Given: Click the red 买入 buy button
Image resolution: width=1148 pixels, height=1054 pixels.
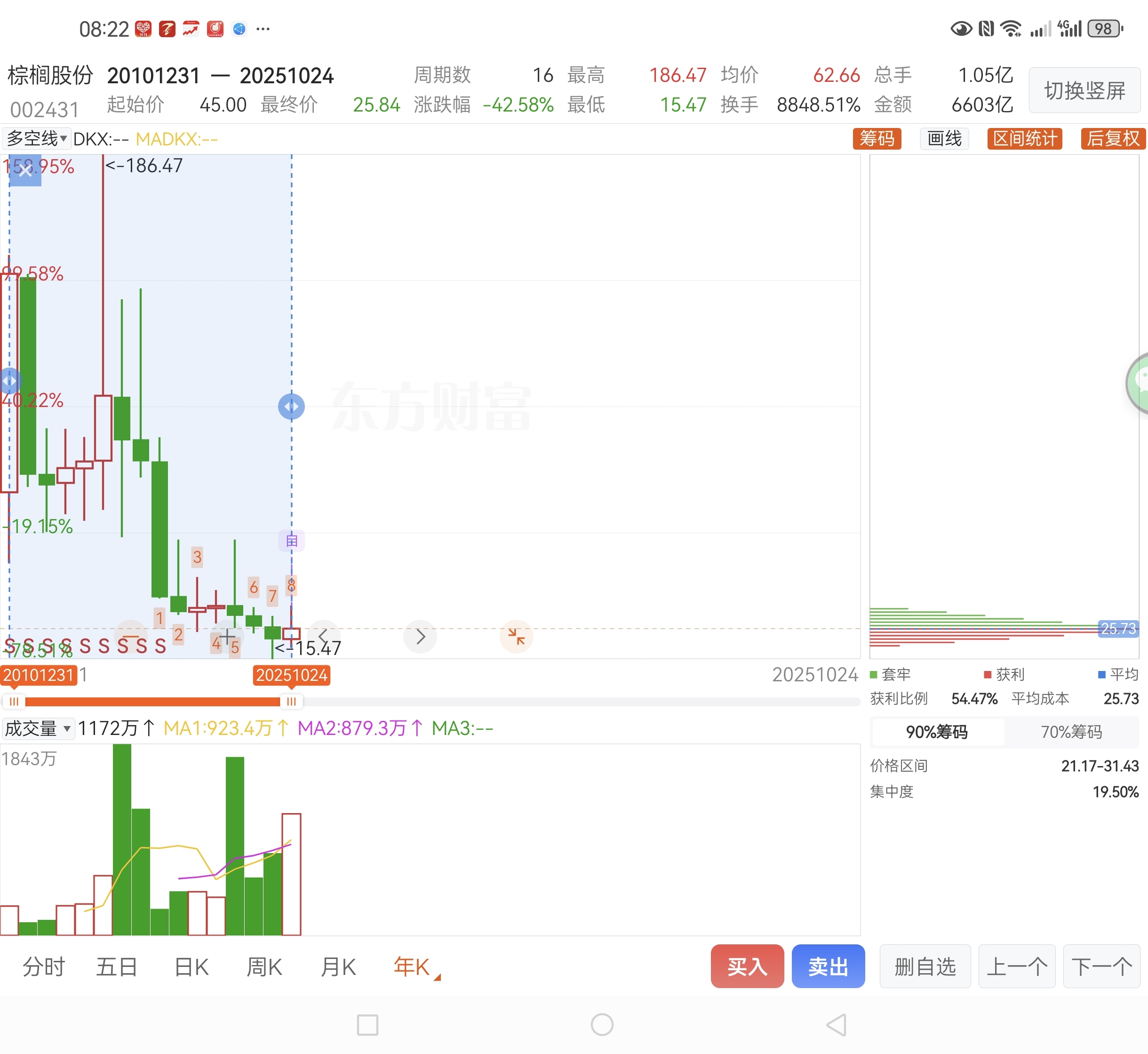Looking at the screenshot, I should 747,967.
